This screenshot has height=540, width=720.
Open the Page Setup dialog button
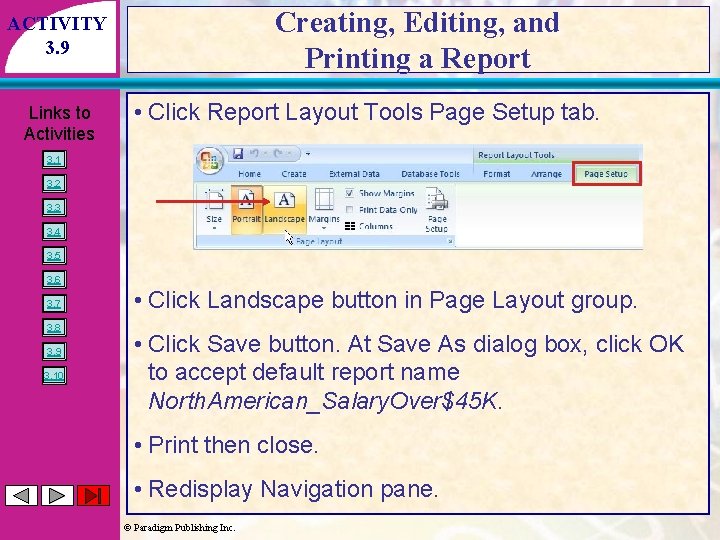click(436, 210)
